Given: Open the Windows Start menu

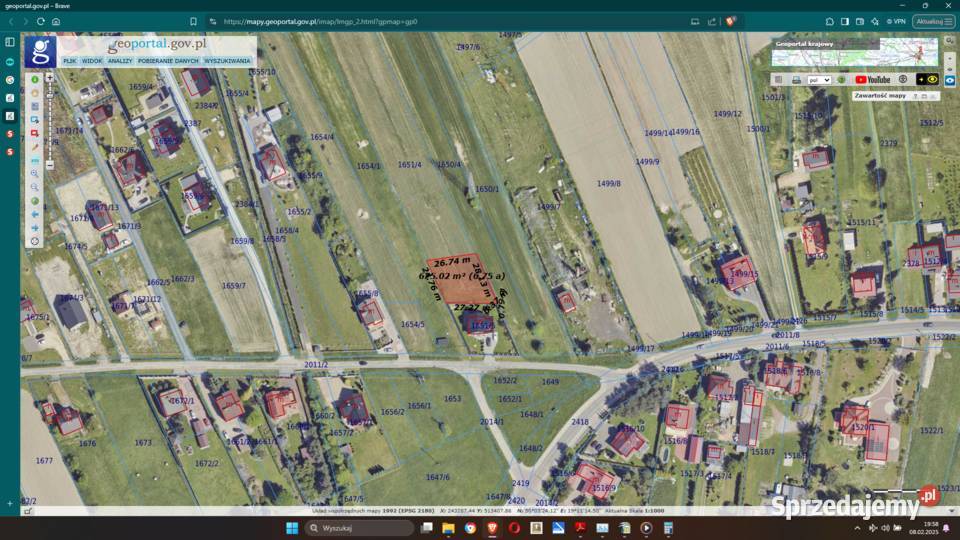Looking at the screenshot, I should (292, 528).
